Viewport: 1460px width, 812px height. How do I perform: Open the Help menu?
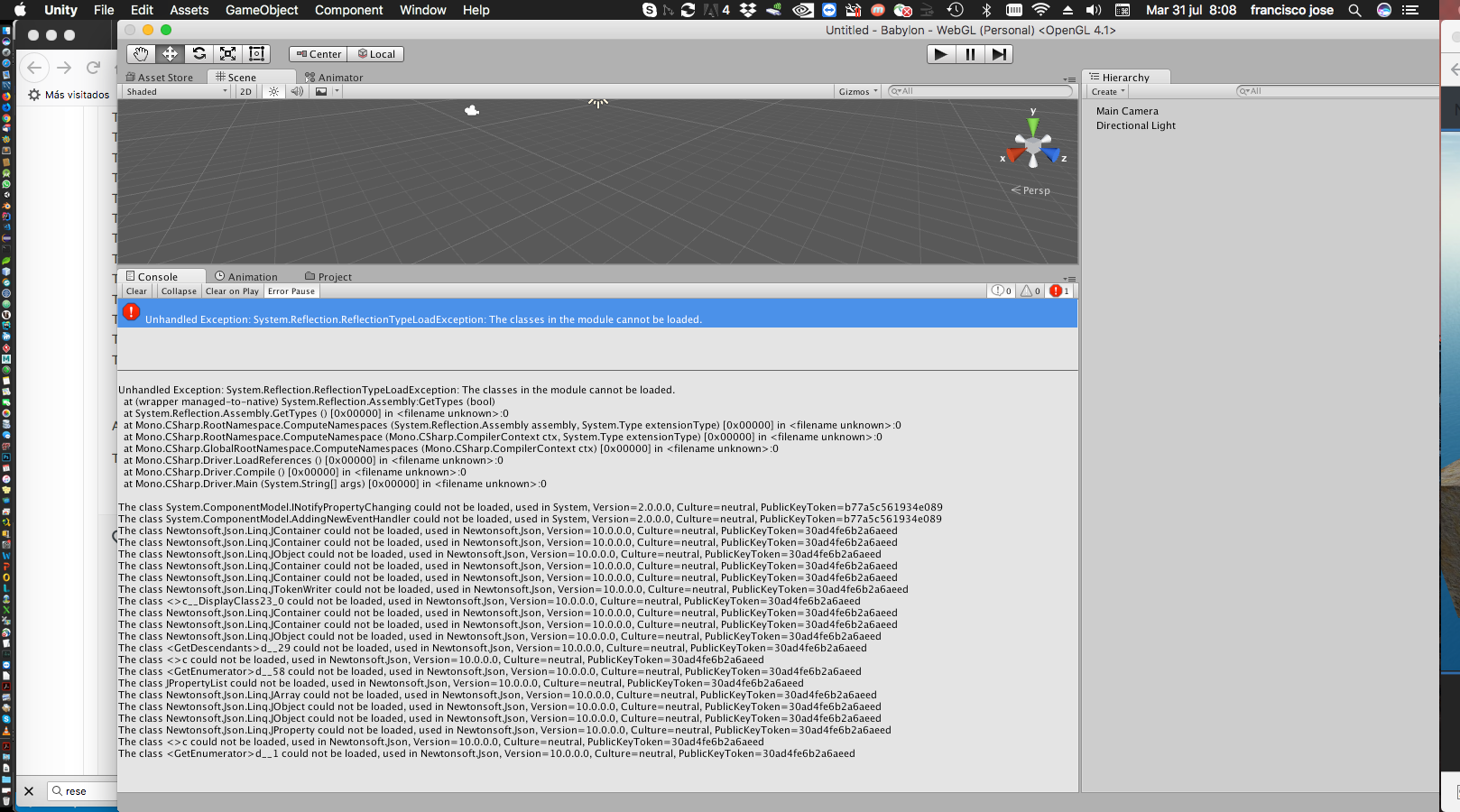click(476, 10)
